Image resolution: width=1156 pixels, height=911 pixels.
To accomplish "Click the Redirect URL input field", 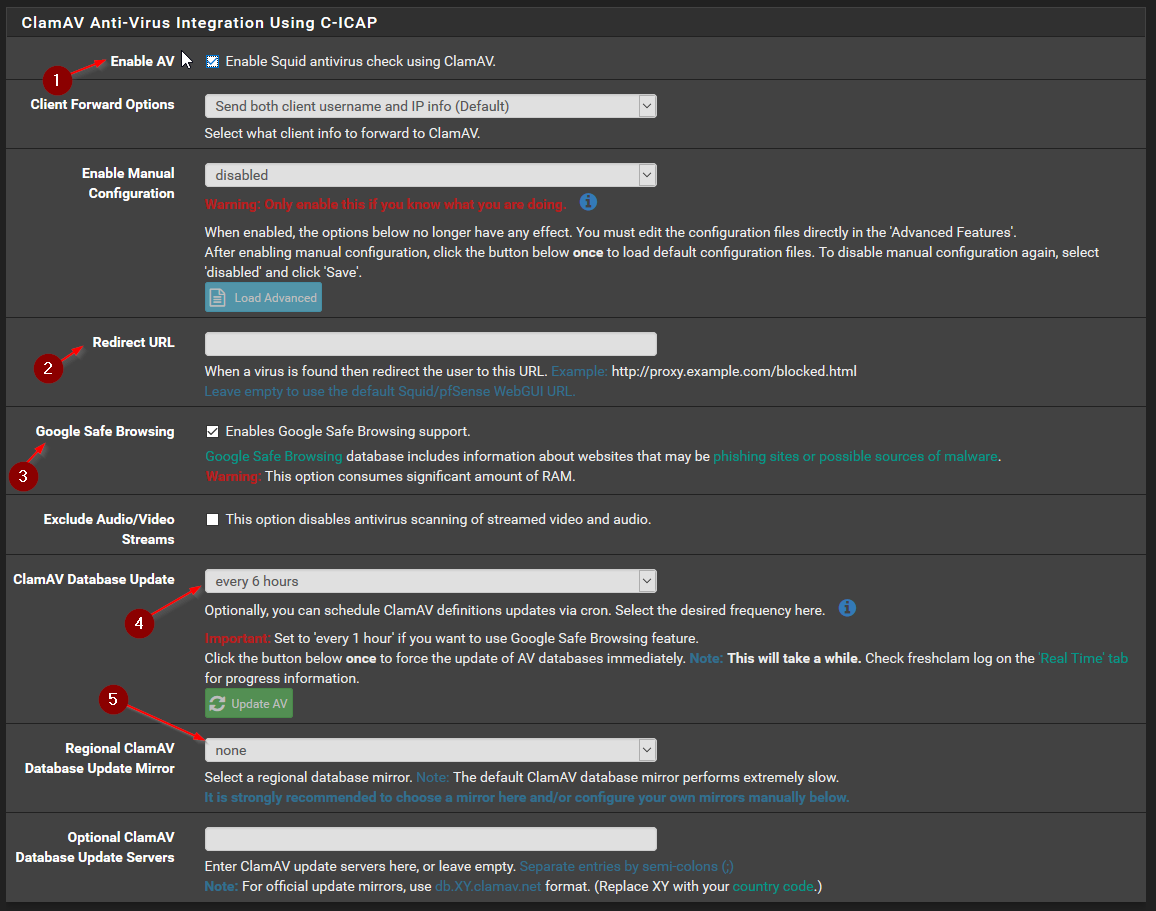I will (x=431, y=344).
